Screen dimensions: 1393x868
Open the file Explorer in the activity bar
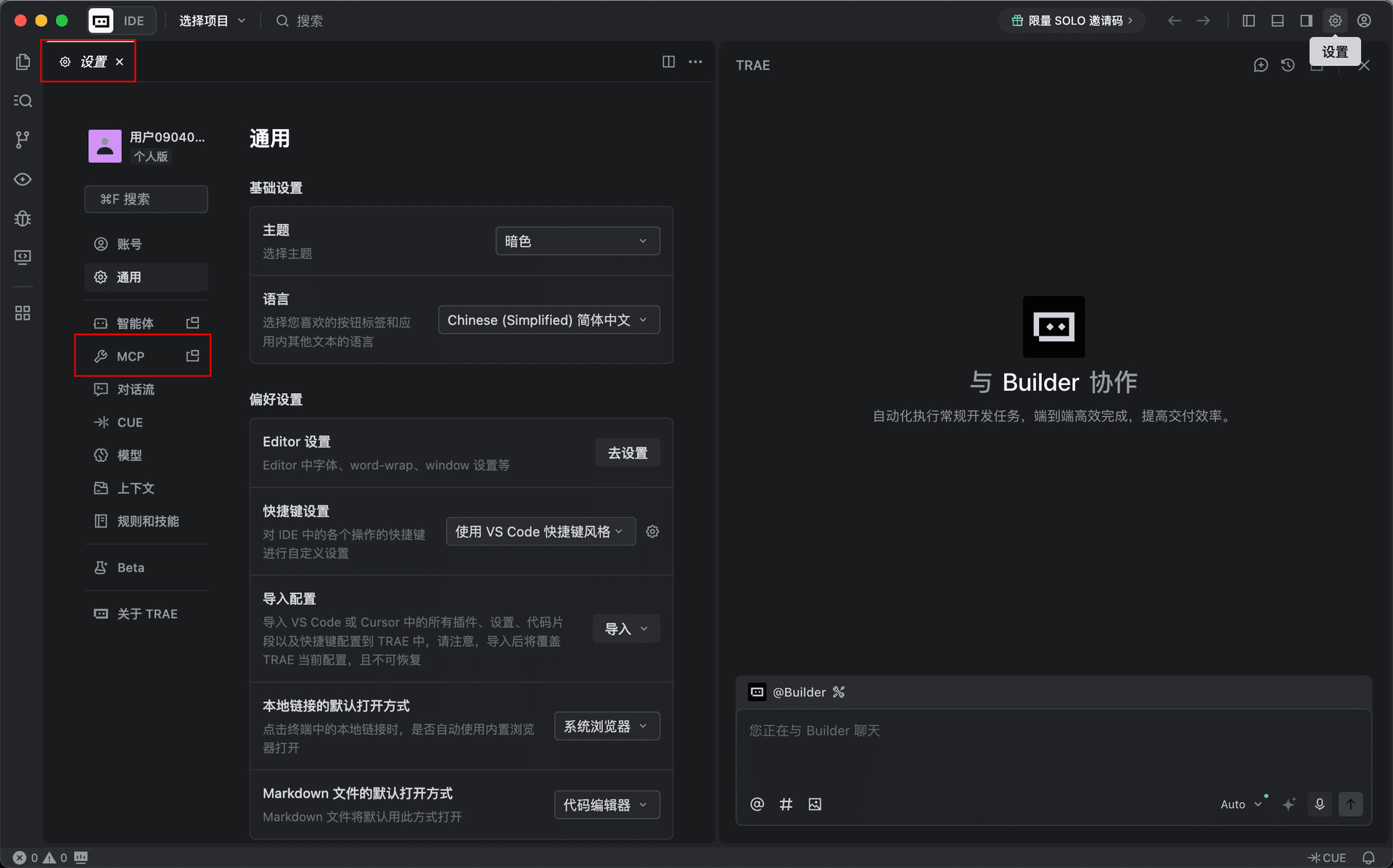pos(22,62)
